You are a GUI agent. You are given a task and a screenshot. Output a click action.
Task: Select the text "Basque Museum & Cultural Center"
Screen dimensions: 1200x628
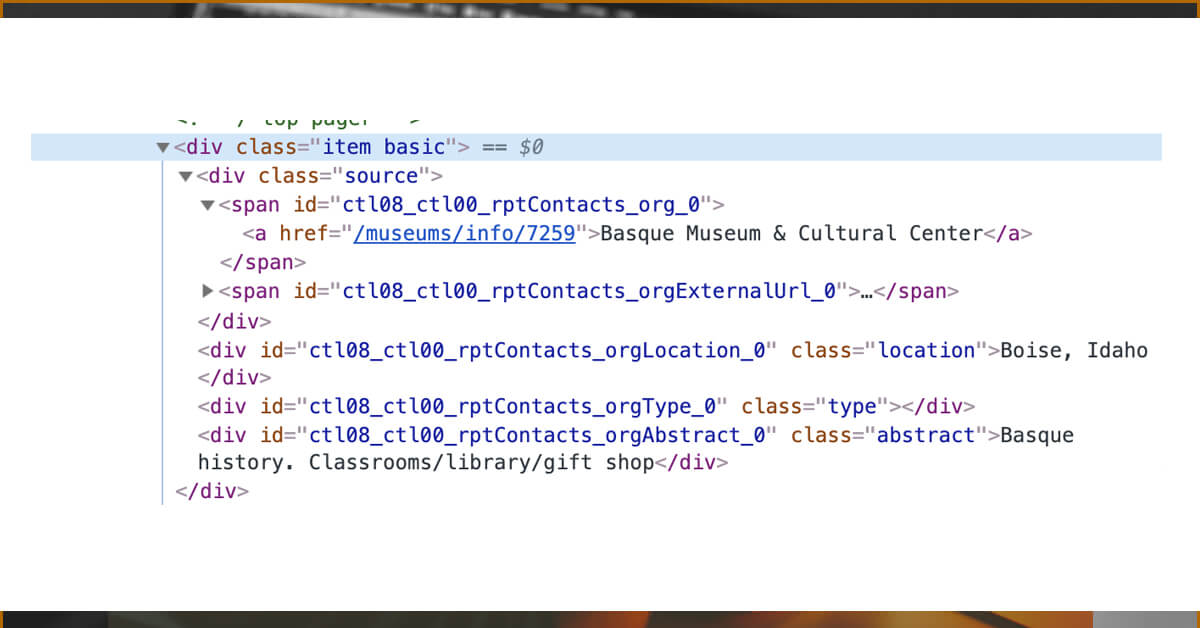(792, 233)
